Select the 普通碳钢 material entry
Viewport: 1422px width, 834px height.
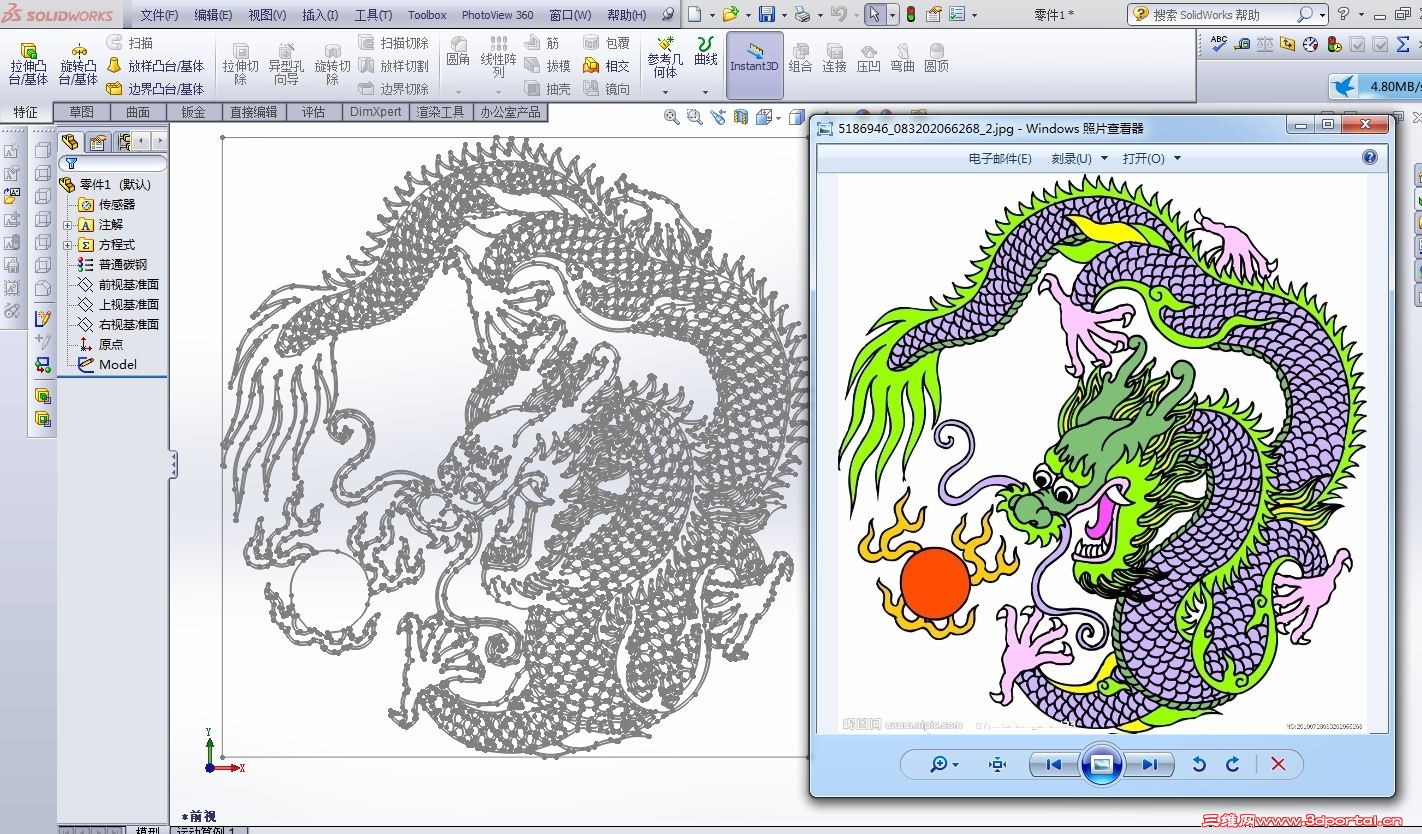113,264
